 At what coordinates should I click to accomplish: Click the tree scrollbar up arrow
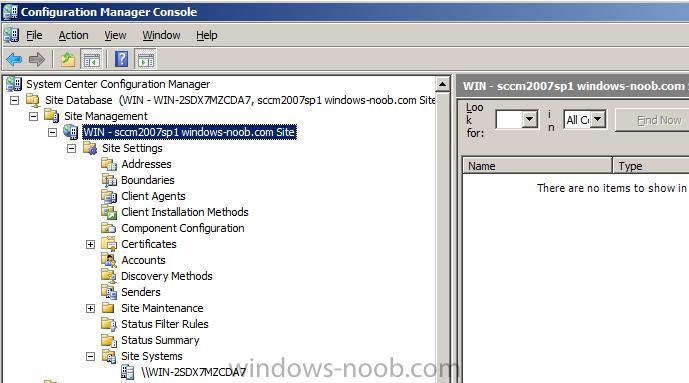coord(442,84)
